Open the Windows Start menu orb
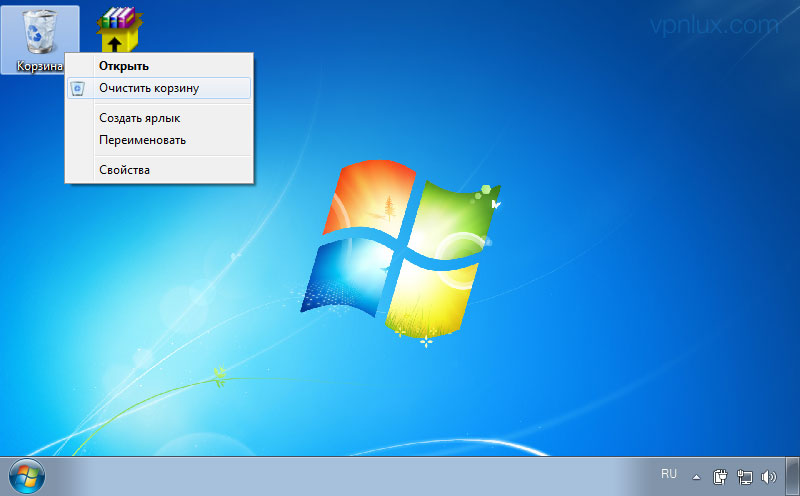The height and width of the screenshot is (496, 800). tap(27, 477)
